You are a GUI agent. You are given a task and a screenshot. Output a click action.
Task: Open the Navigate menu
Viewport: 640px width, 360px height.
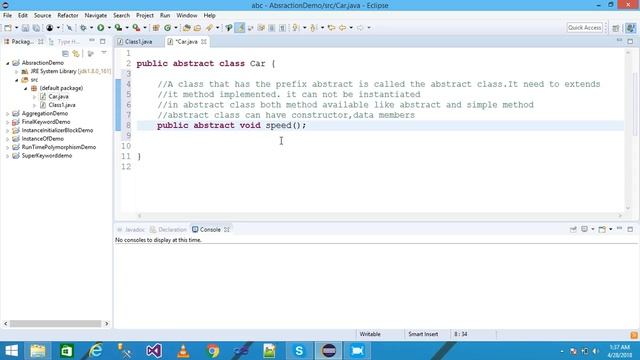(96, 16)
